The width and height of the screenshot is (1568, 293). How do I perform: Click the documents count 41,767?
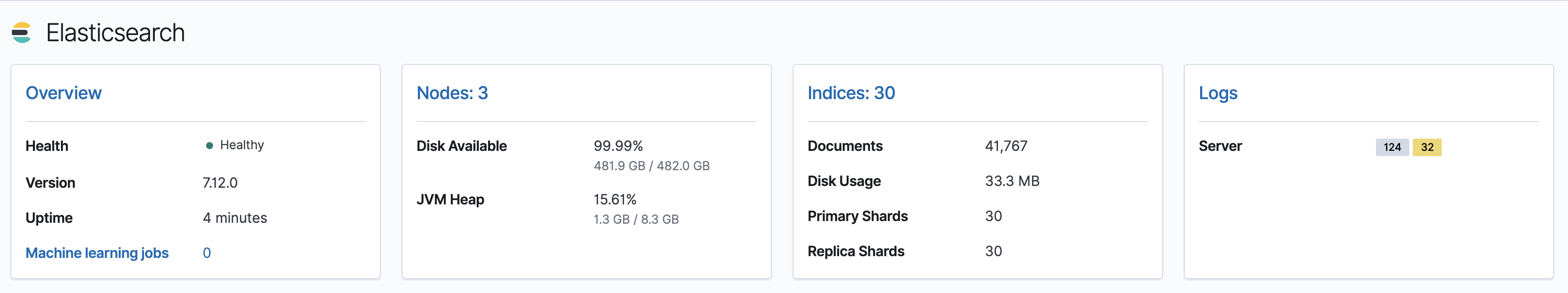click(x=1005, y=146)
